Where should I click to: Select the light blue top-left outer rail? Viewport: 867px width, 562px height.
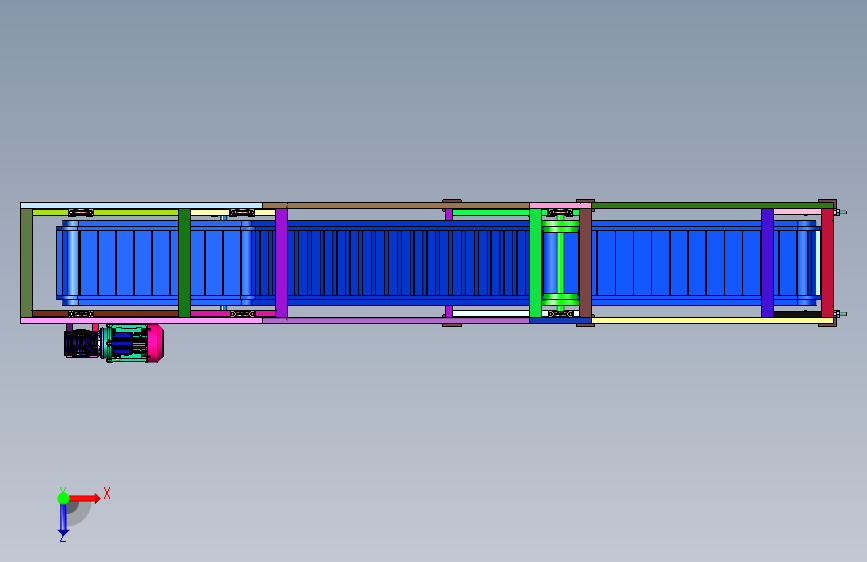[x=142, y=205]
